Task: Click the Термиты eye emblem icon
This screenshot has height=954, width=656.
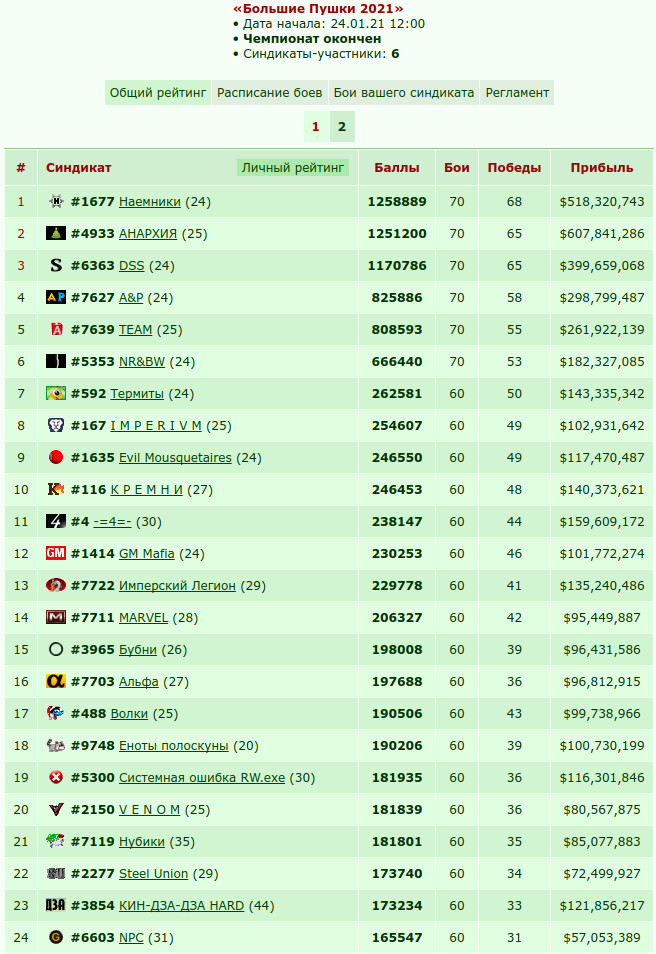Action: (56, 393)
